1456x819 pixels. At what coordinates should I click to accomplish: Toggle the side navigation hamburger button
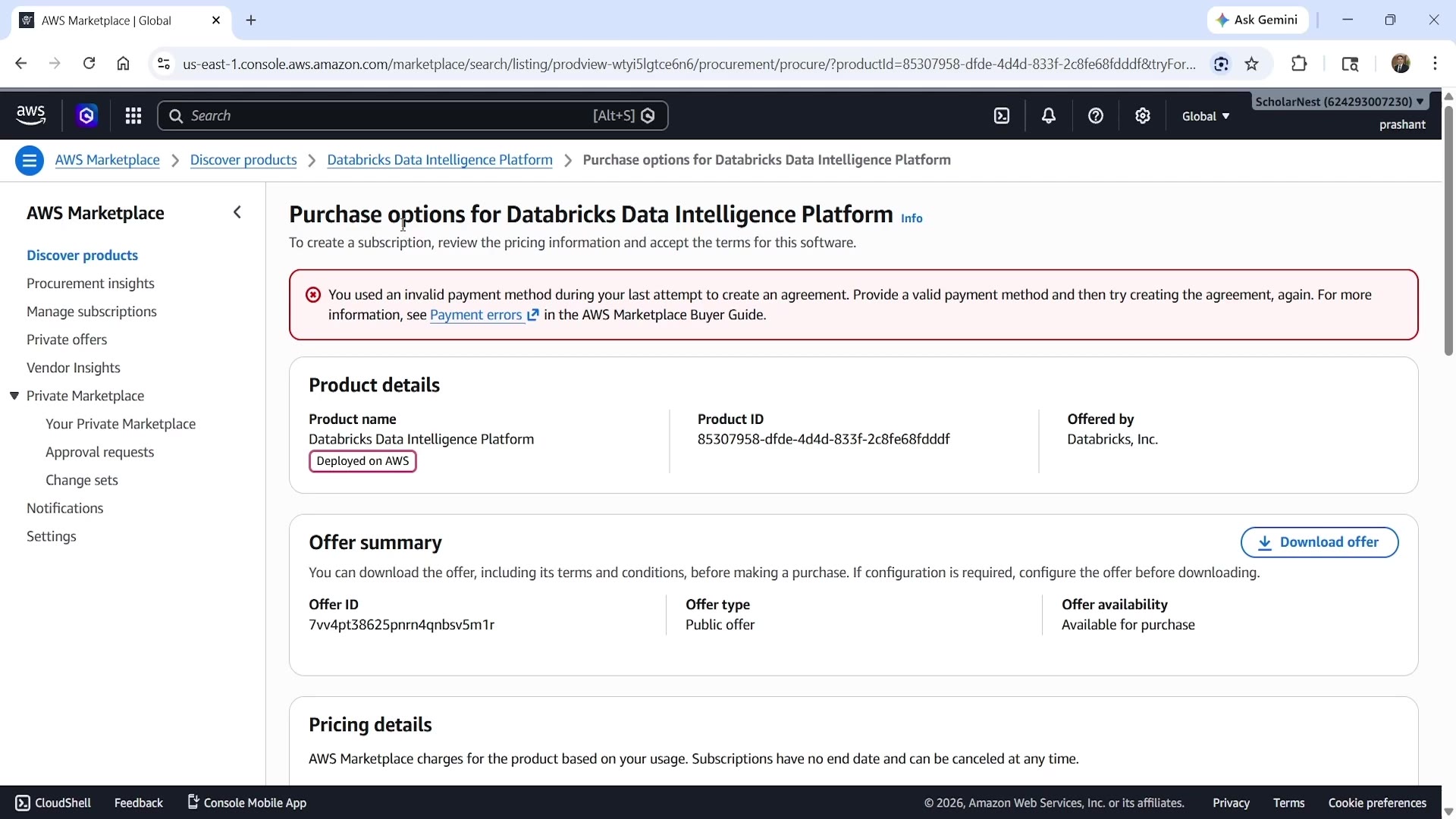point(30,160)
